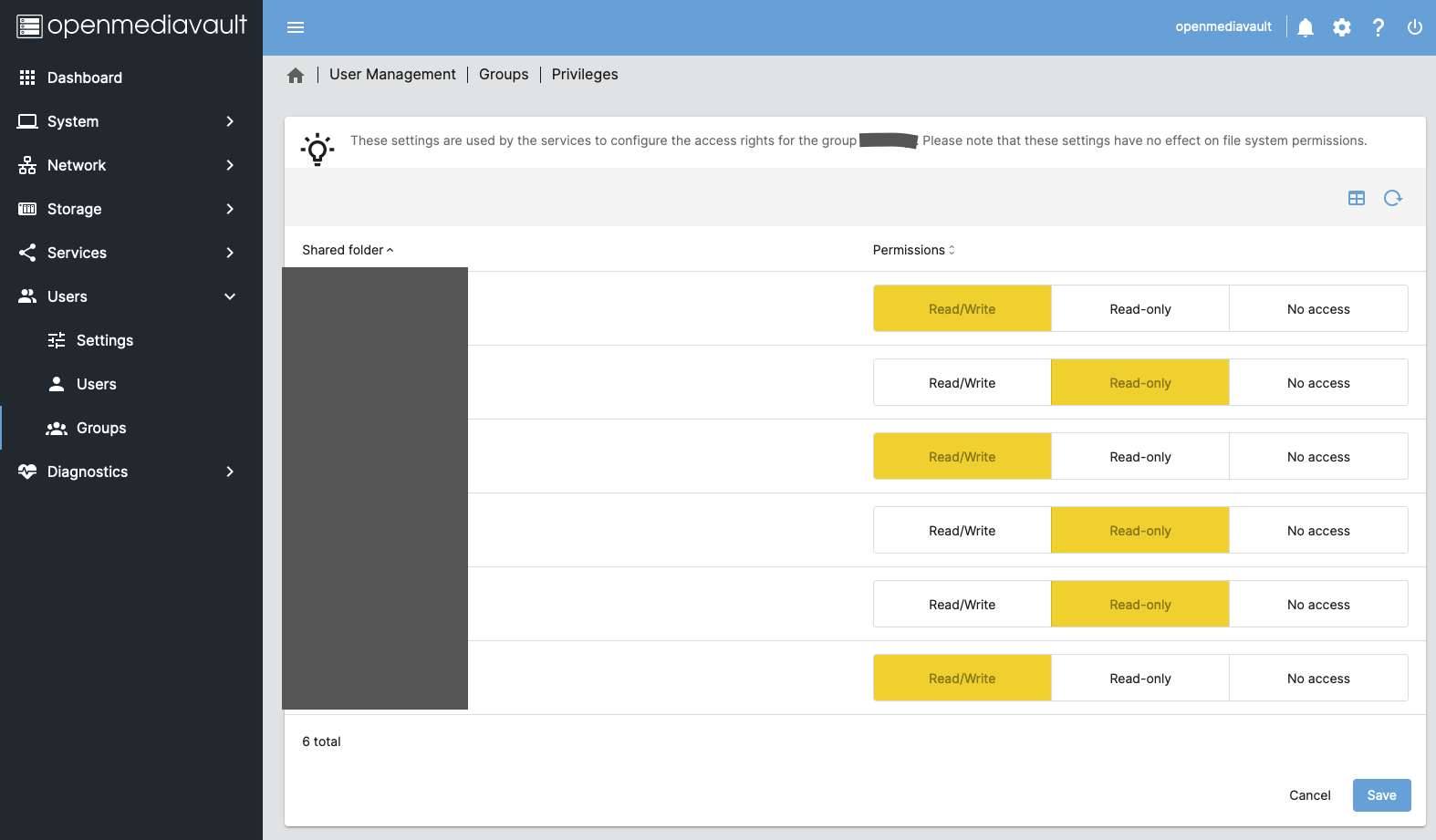Image resolution: width=1436 pixels, height=840 pixels.
Task: Cancel the privileges editing
Action: coord(1309,795)
